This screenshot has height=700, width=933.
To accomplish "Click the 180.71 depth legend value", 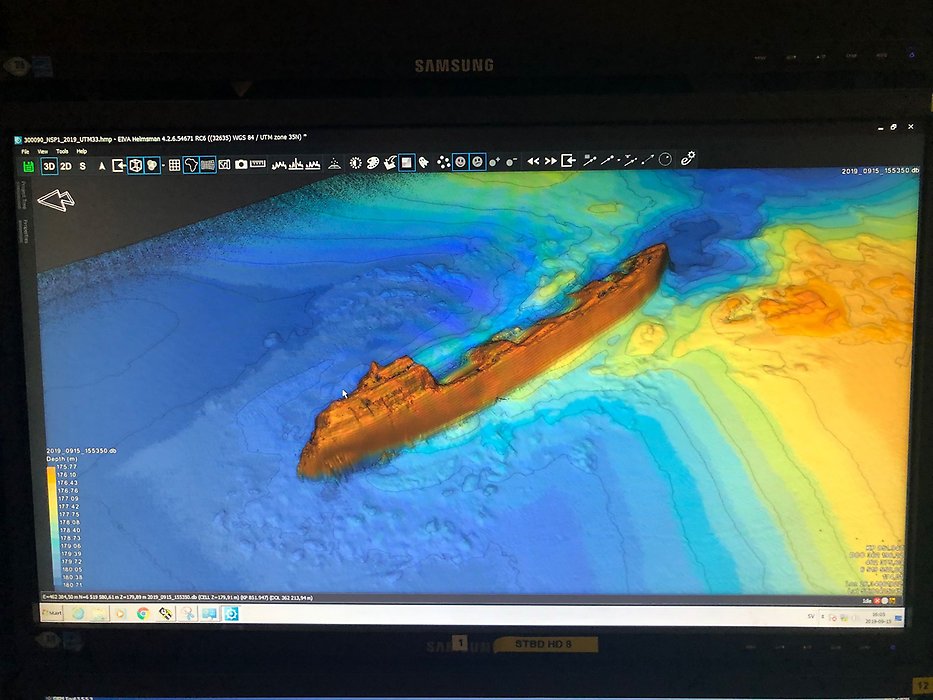I will [x=72, y=585].
